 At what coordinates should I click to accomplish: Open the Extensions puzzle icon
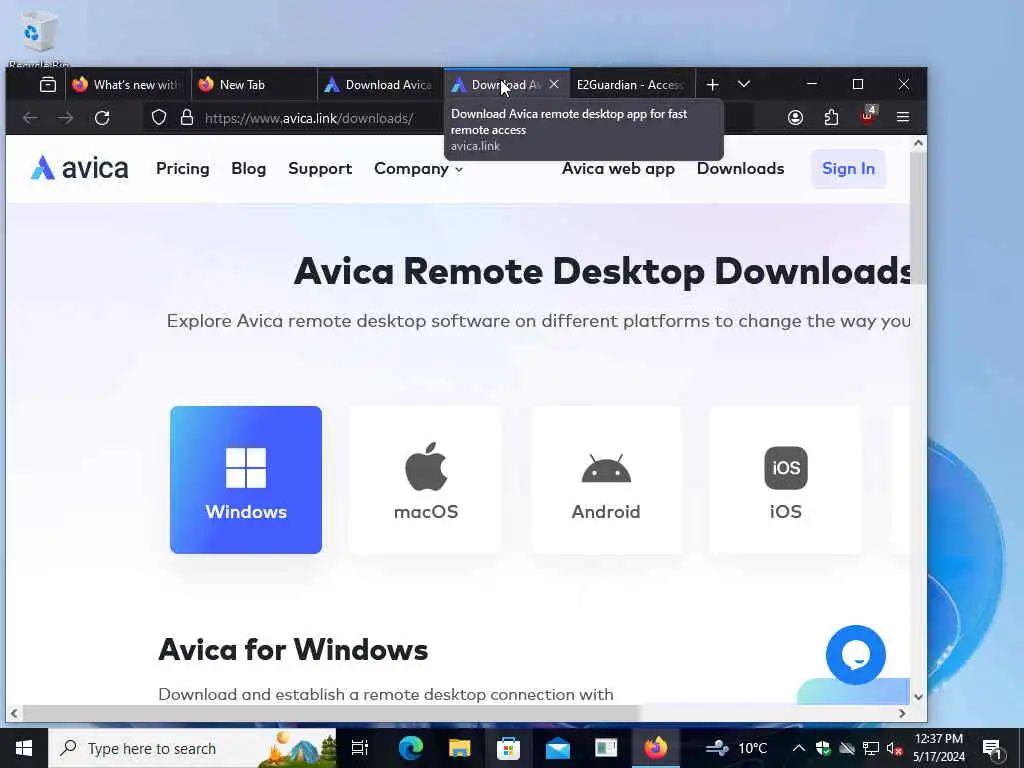click(x=831, y=118)
